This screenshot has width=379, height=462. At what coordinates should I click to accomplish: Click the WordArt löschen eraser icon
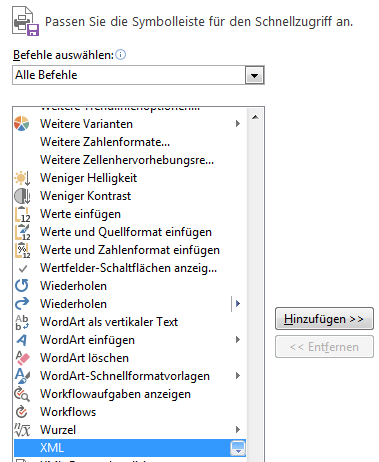(x=22, y=358)
